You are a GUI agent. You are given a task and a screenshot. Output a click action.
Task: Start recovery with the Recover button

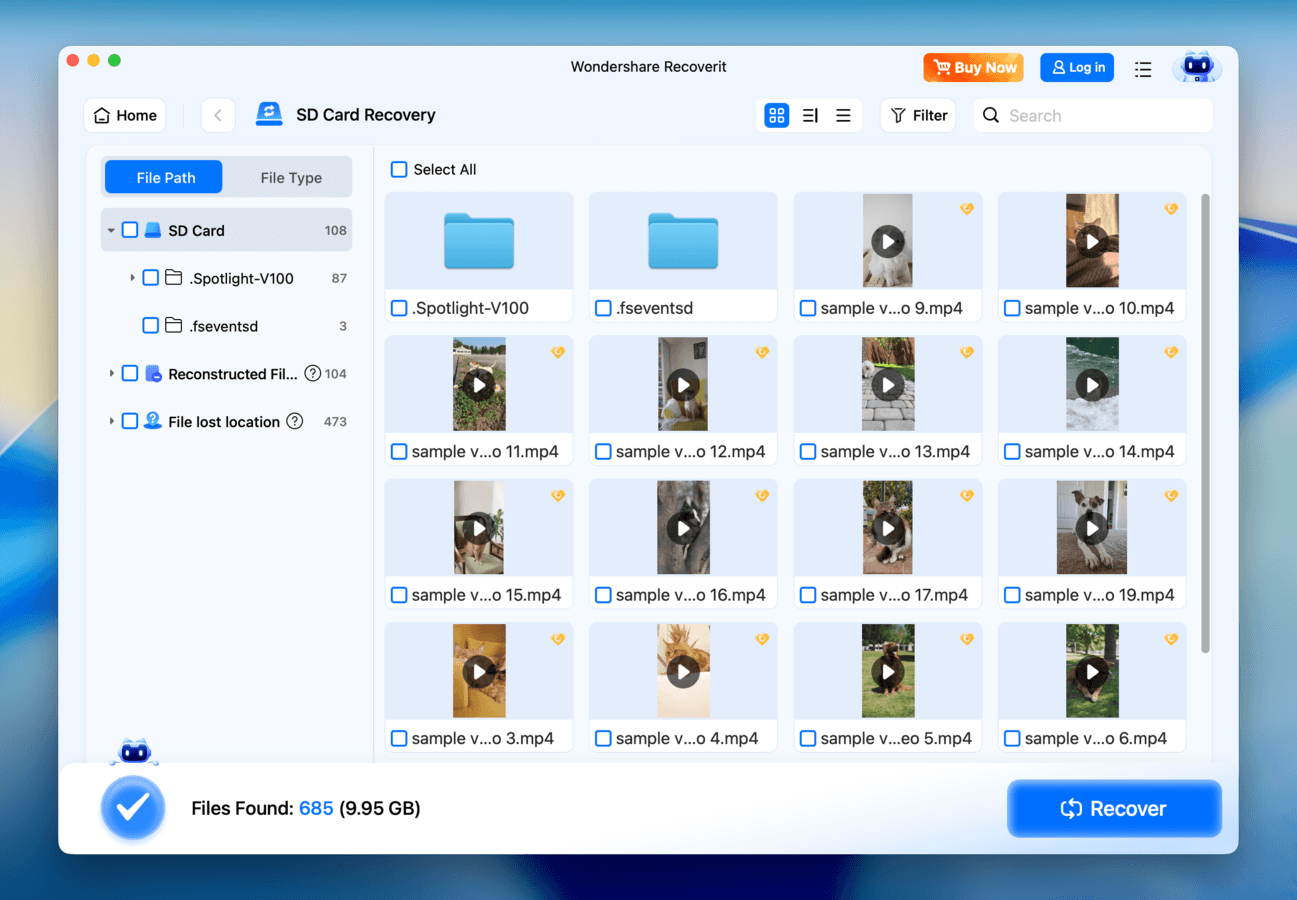[1114, 808]
